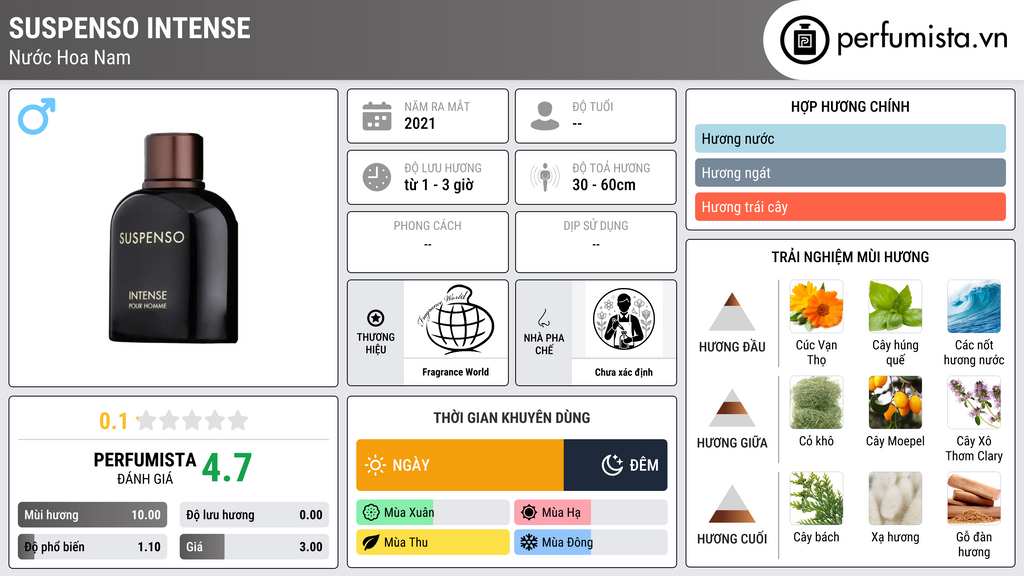Select the Hương trái cây accord bar
The height and width of the screenshot is (576, 1024).
click(x=850, y=207)
